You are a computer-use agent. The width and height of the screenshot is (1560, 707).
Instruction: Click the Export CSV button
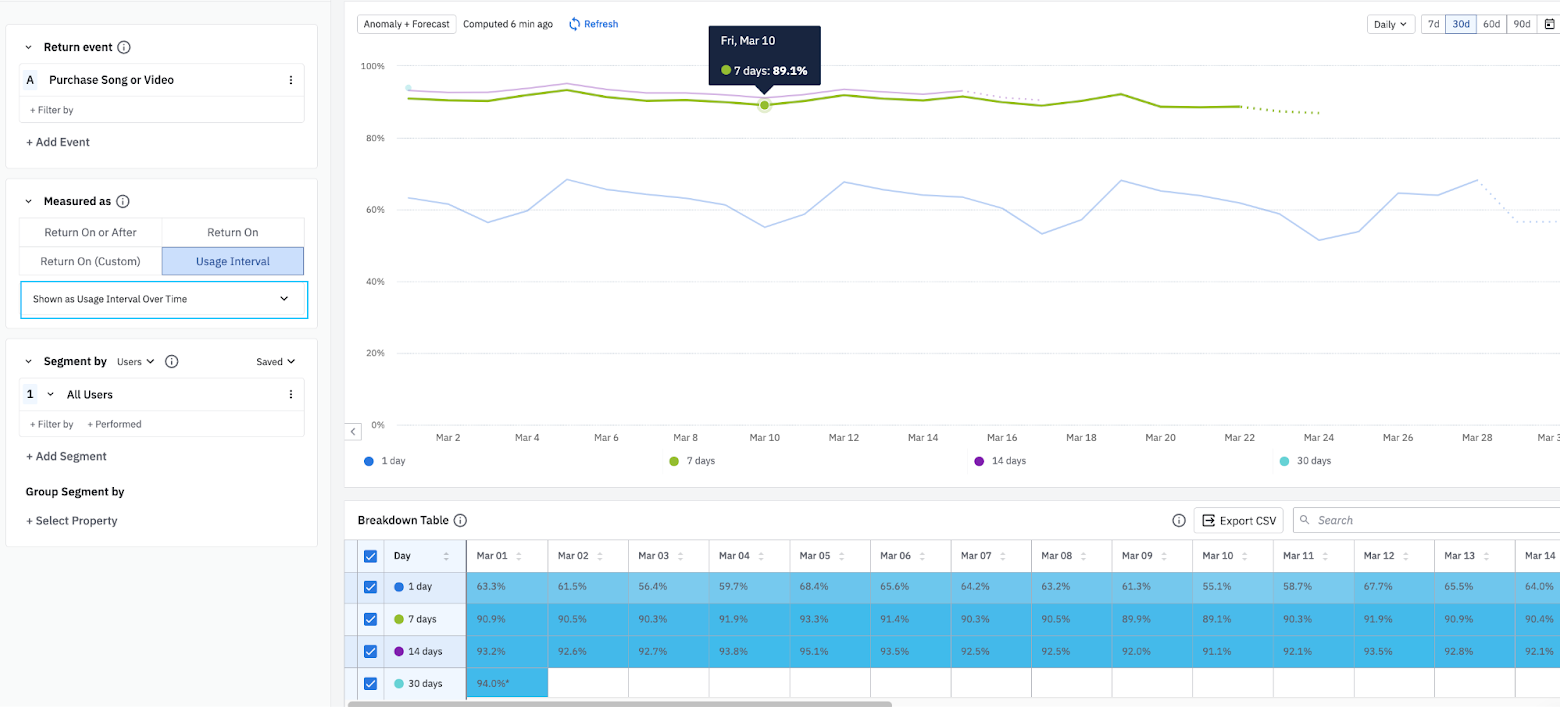1239,520
